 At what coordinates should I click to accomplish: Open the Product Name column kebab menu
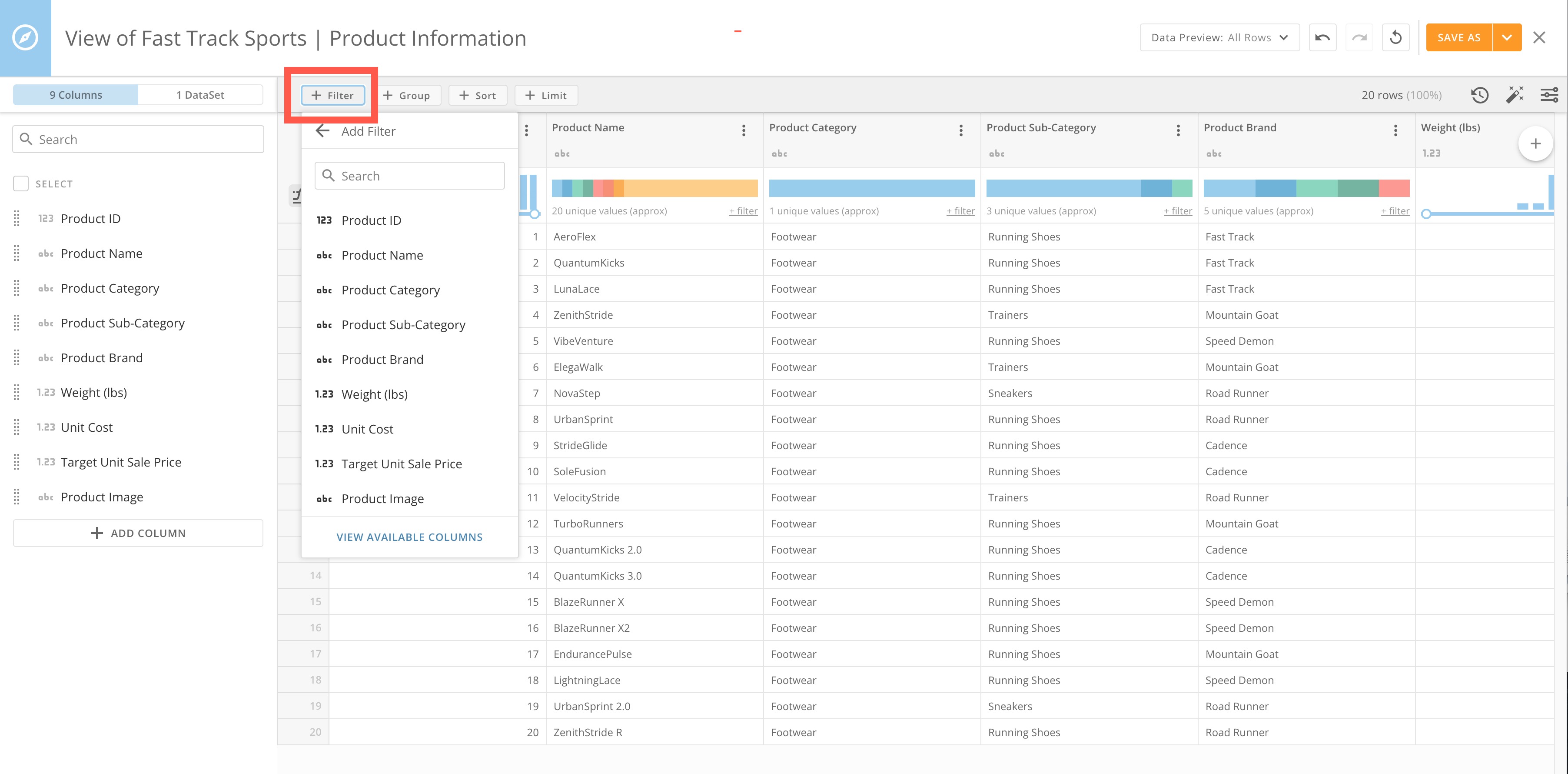click(743, 130)
